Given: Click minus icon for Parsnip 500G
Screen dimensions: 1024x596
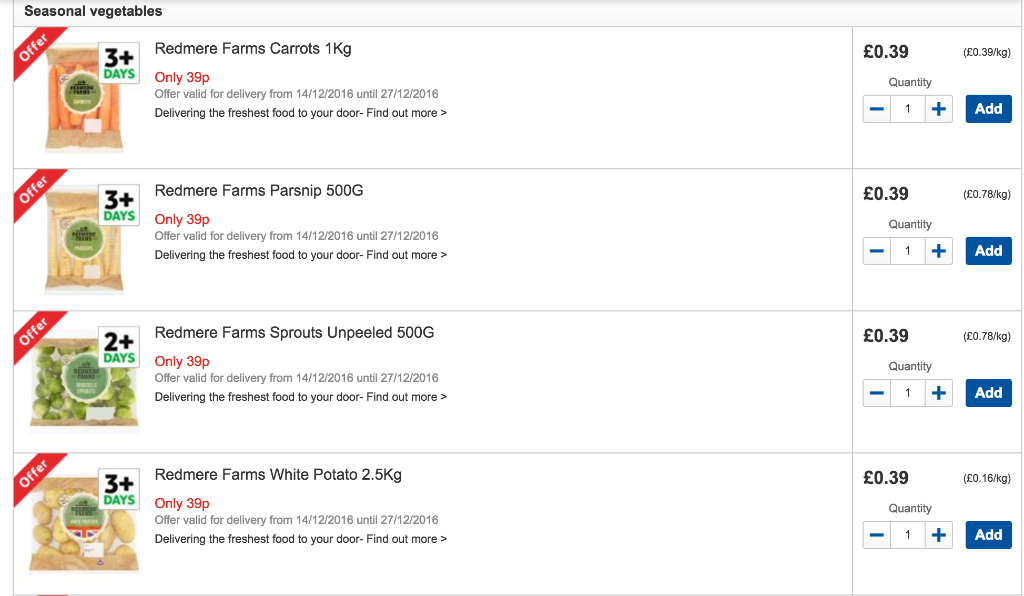Looking at the screenshot, I should (876, 251).
